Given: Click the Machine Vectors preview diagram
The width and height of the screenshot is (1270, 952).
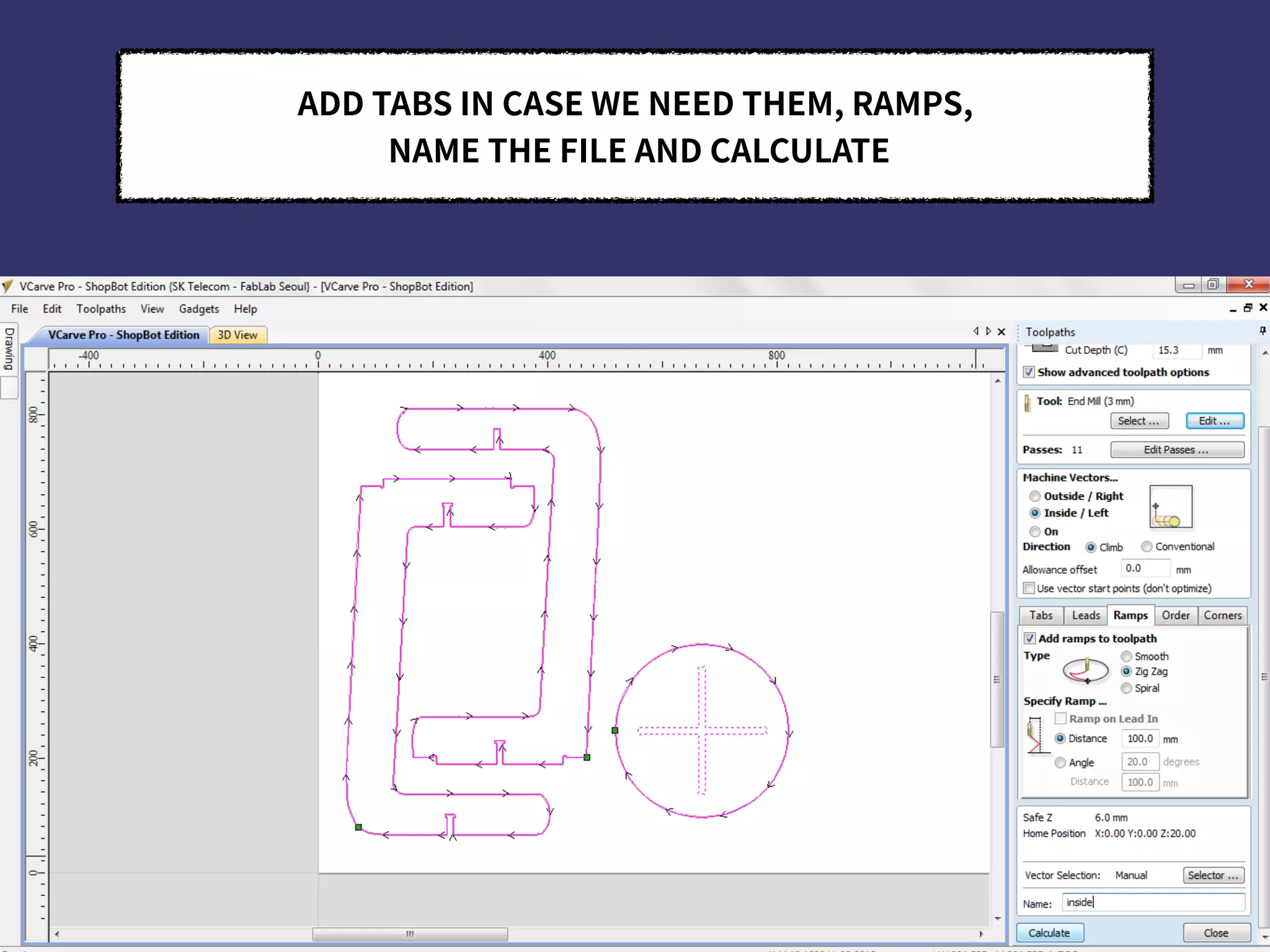Looking at the screenshot, I should (1170, 507).
